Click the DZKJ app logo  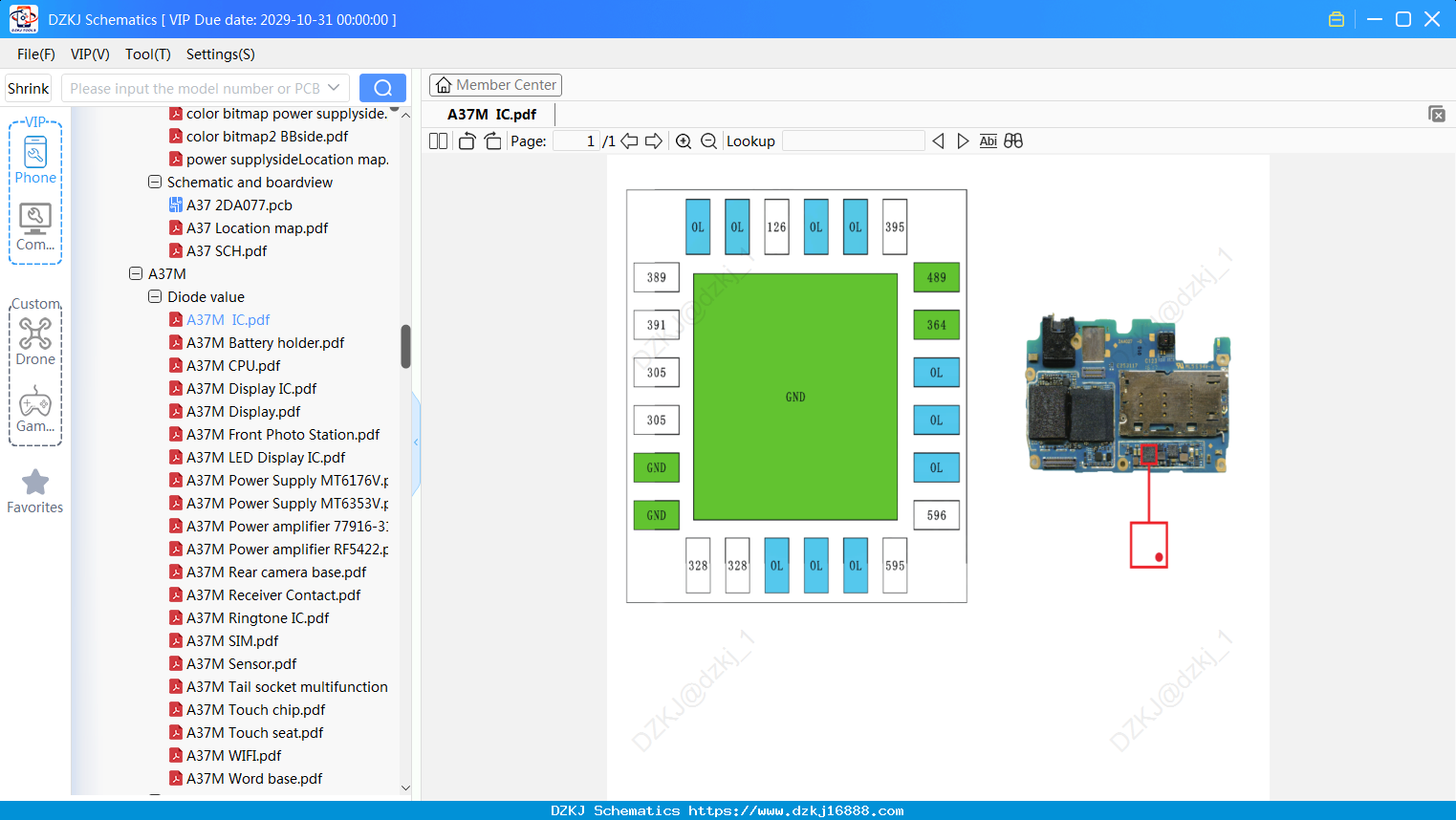tap(23, 19)
